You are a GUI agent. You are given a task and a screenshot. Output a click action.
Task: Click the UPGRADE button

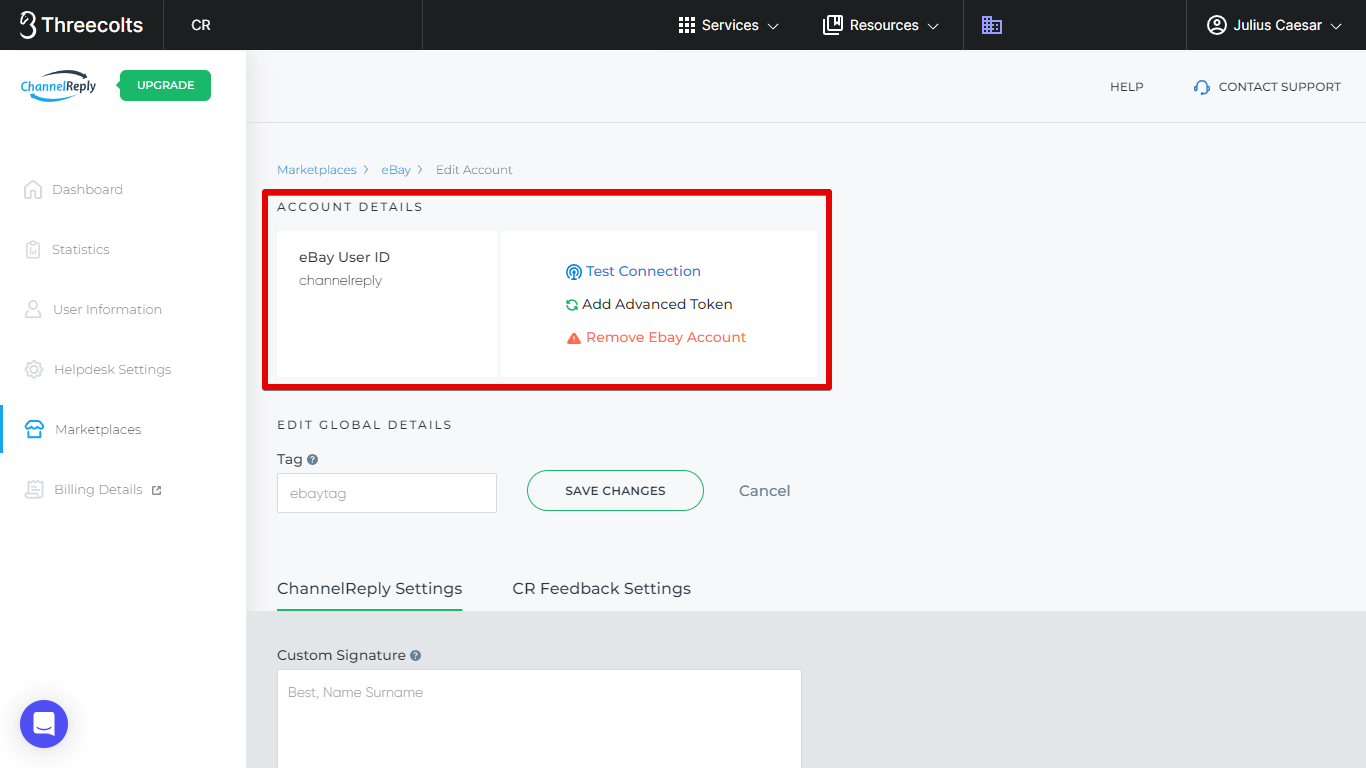tap(165, 85)
